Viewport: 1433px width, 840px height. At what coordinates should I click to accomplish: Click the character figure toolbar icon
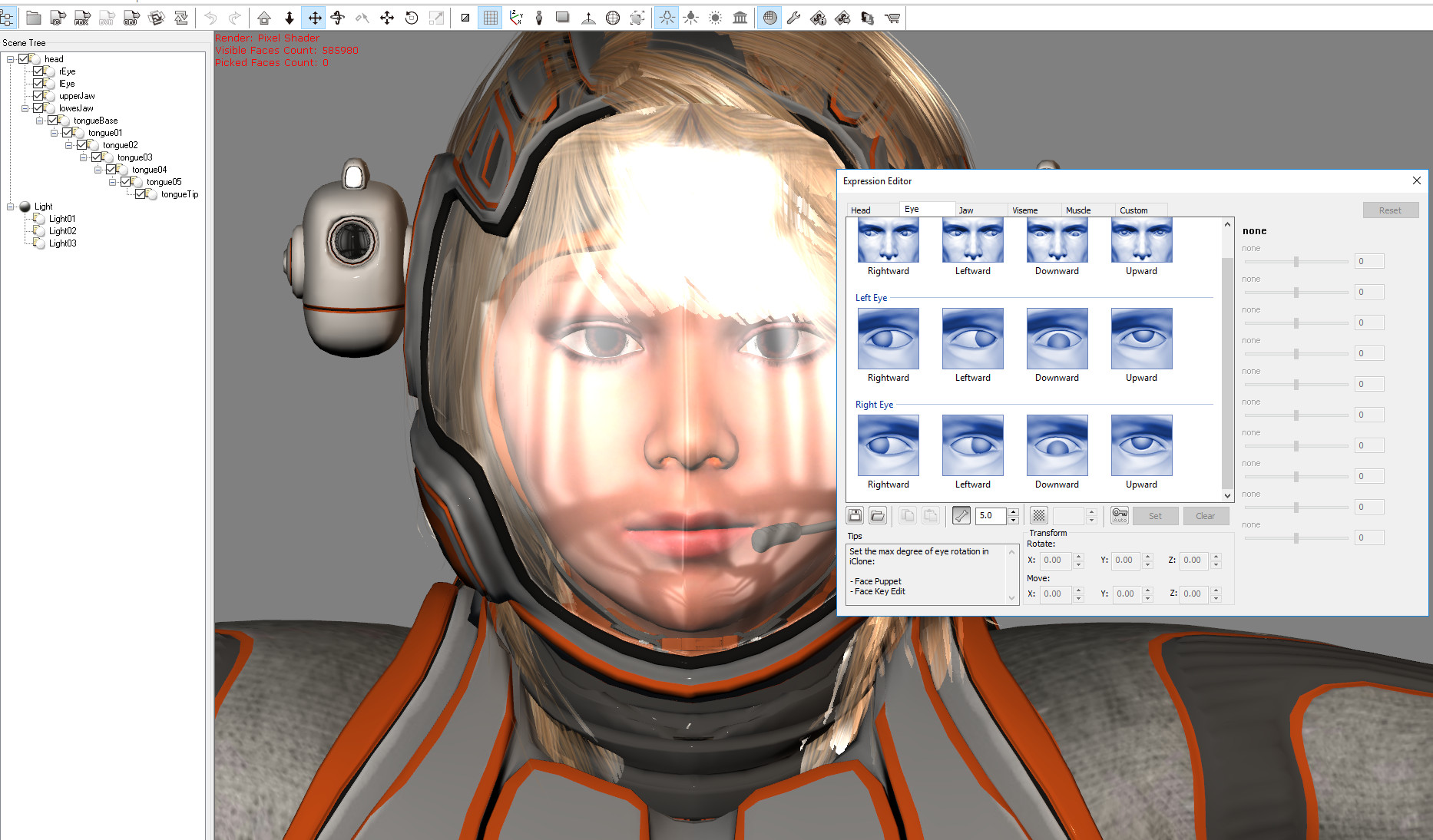point(539,18)
